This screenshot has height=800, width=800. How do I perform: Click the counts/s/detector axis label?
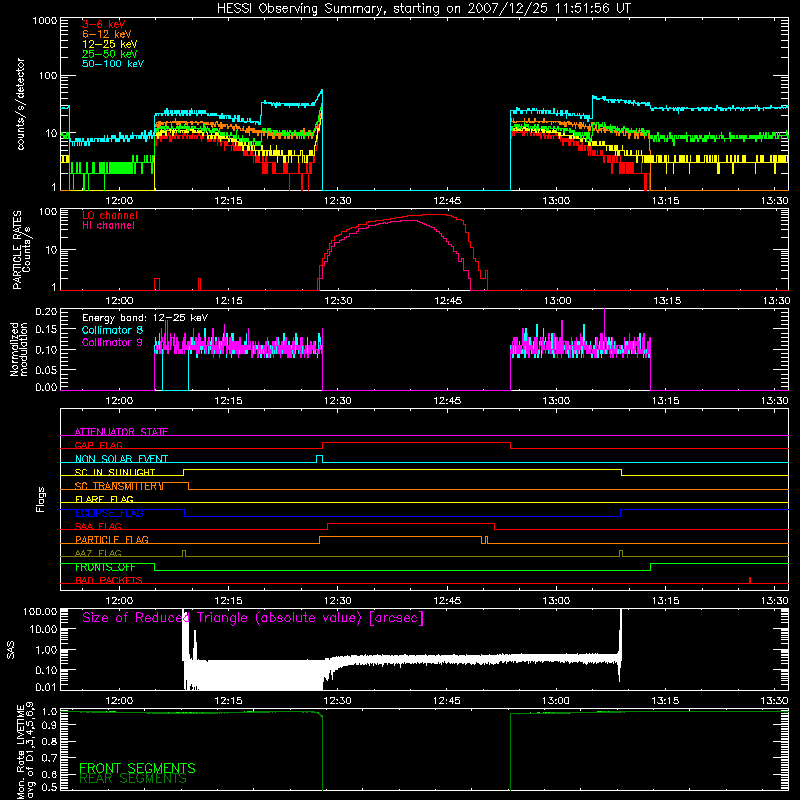pyautogui.click(x=21, y=104)
